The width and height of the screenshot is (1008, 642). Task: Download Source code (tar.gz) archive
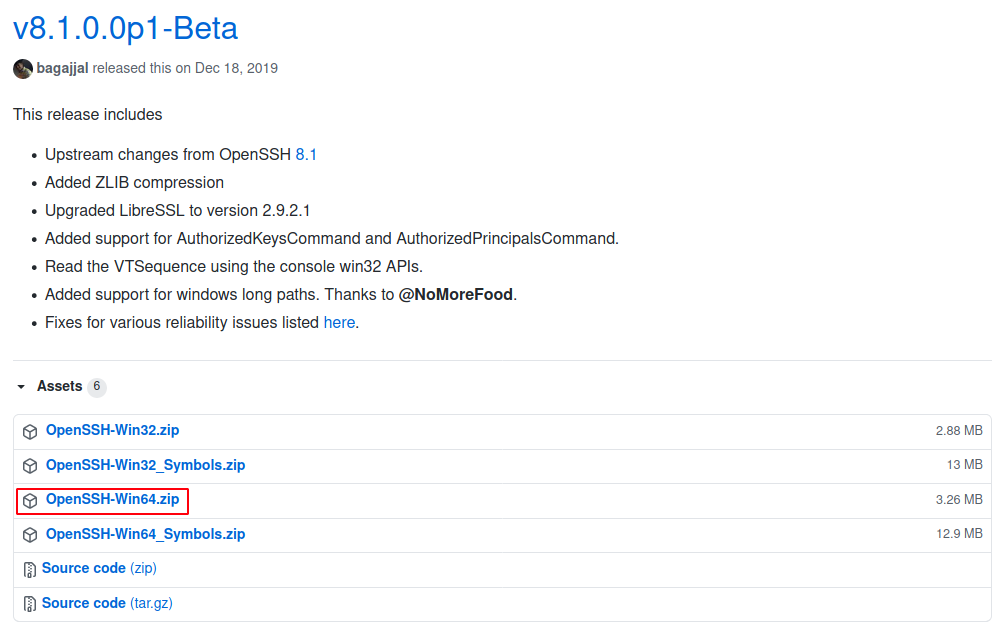click(99, 603)
